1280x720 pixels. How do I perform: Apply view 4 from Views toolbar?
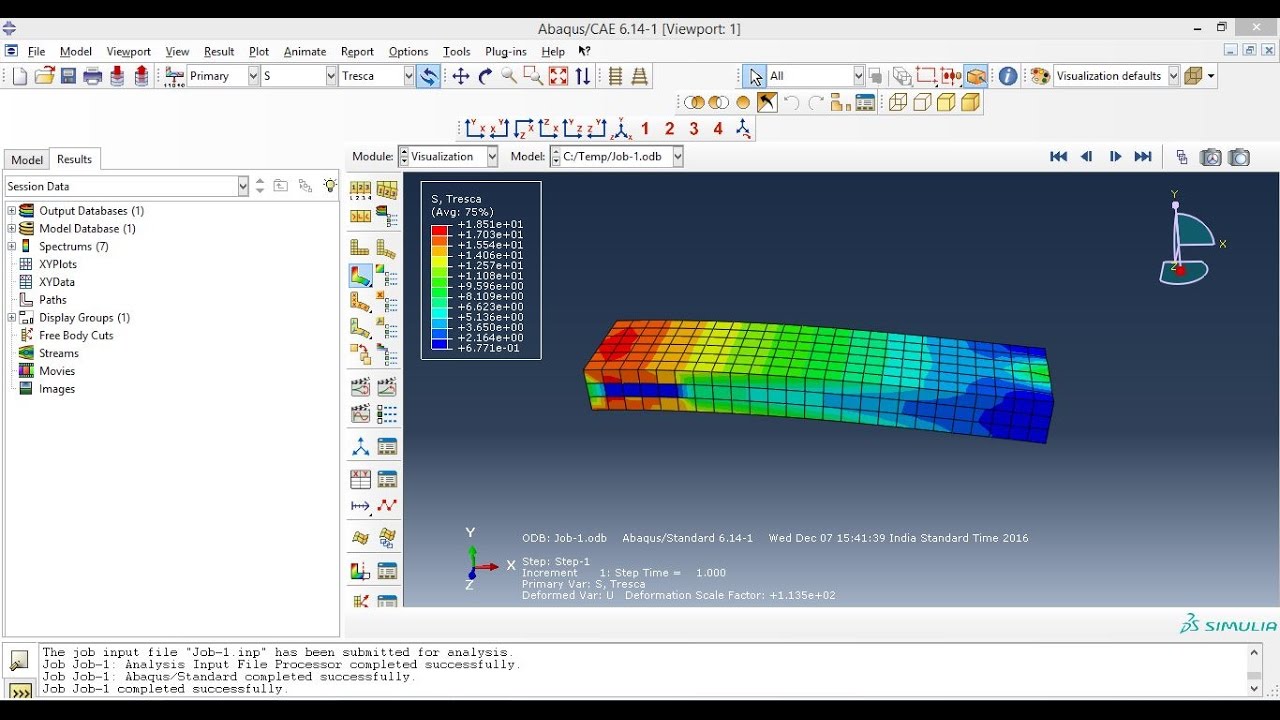718,128
